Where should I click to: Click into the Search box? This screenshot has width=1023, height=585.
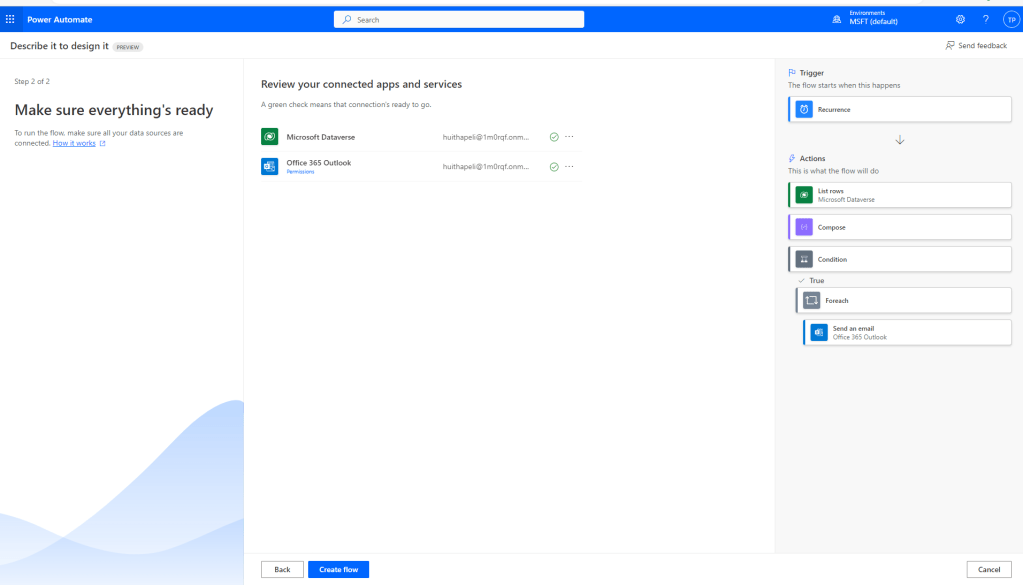[x=459, y=19]
